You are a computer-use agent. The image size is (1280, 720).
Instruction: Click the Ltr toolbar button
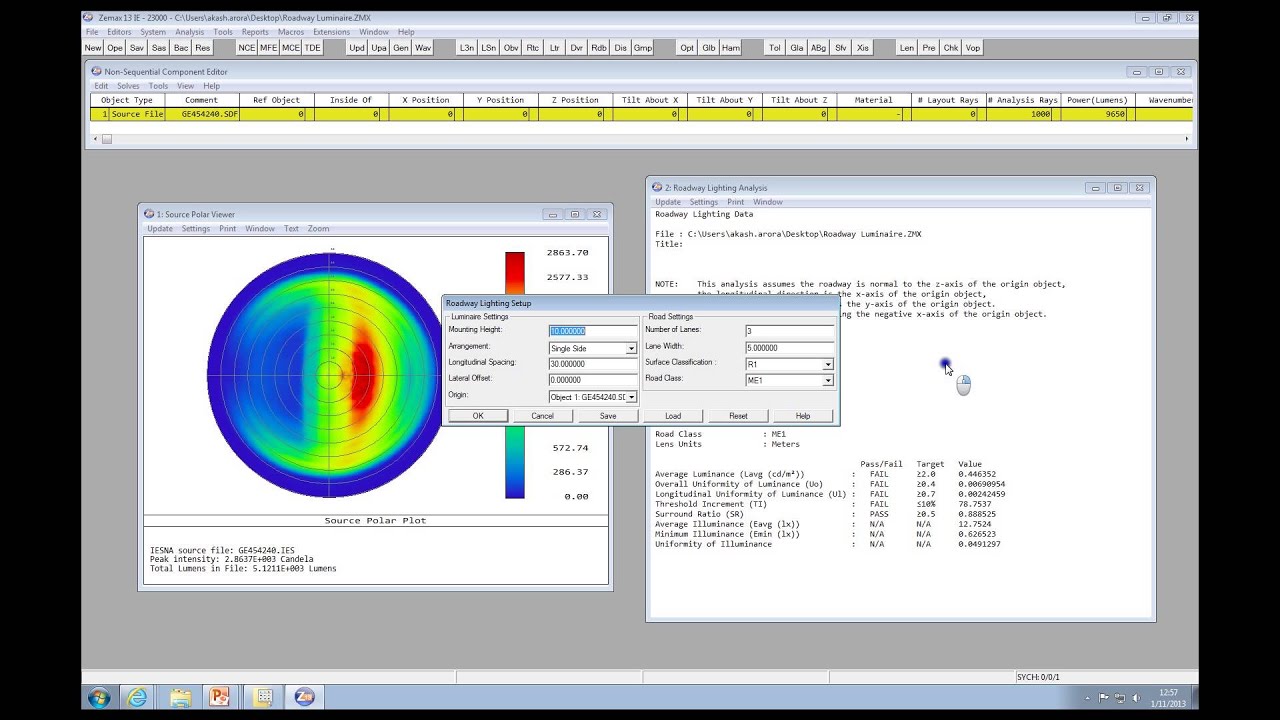point(555,48)
